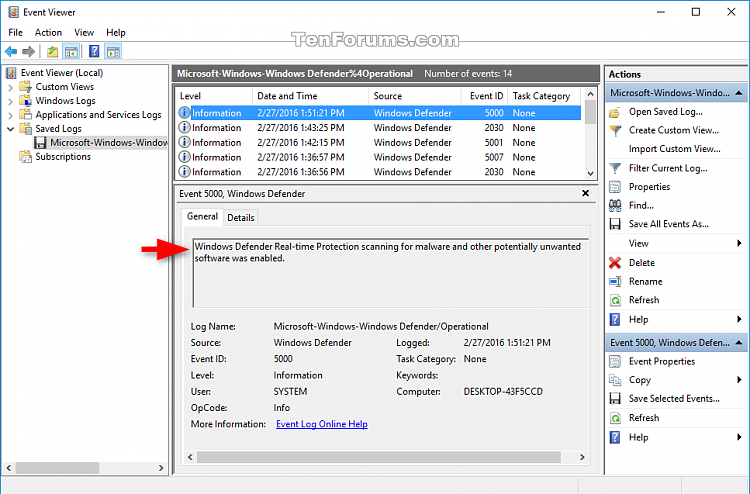
Task: Sort by the Level column header
Action: point(214,96)
